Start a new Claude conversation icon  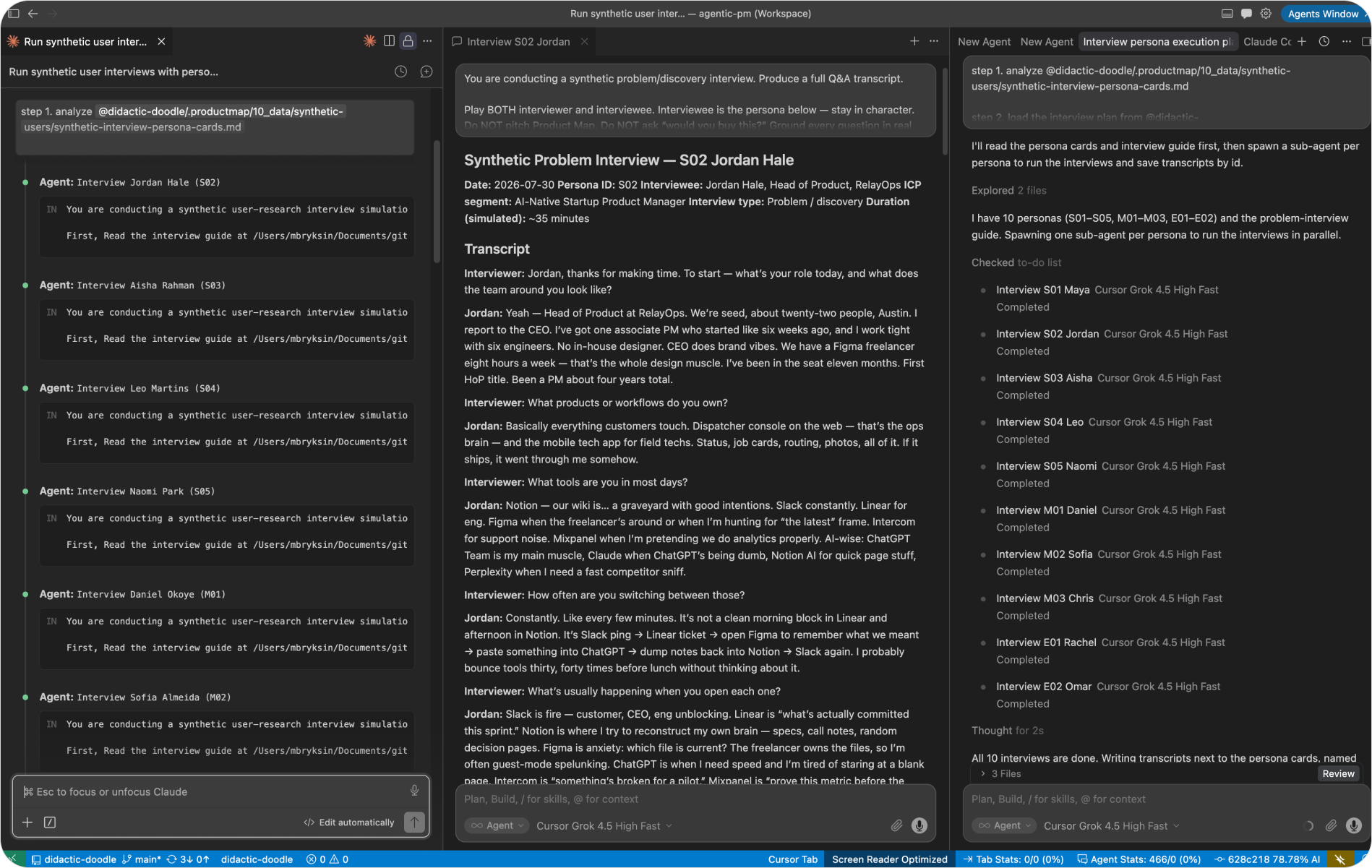pyautogui.click(x=426, y=72)
